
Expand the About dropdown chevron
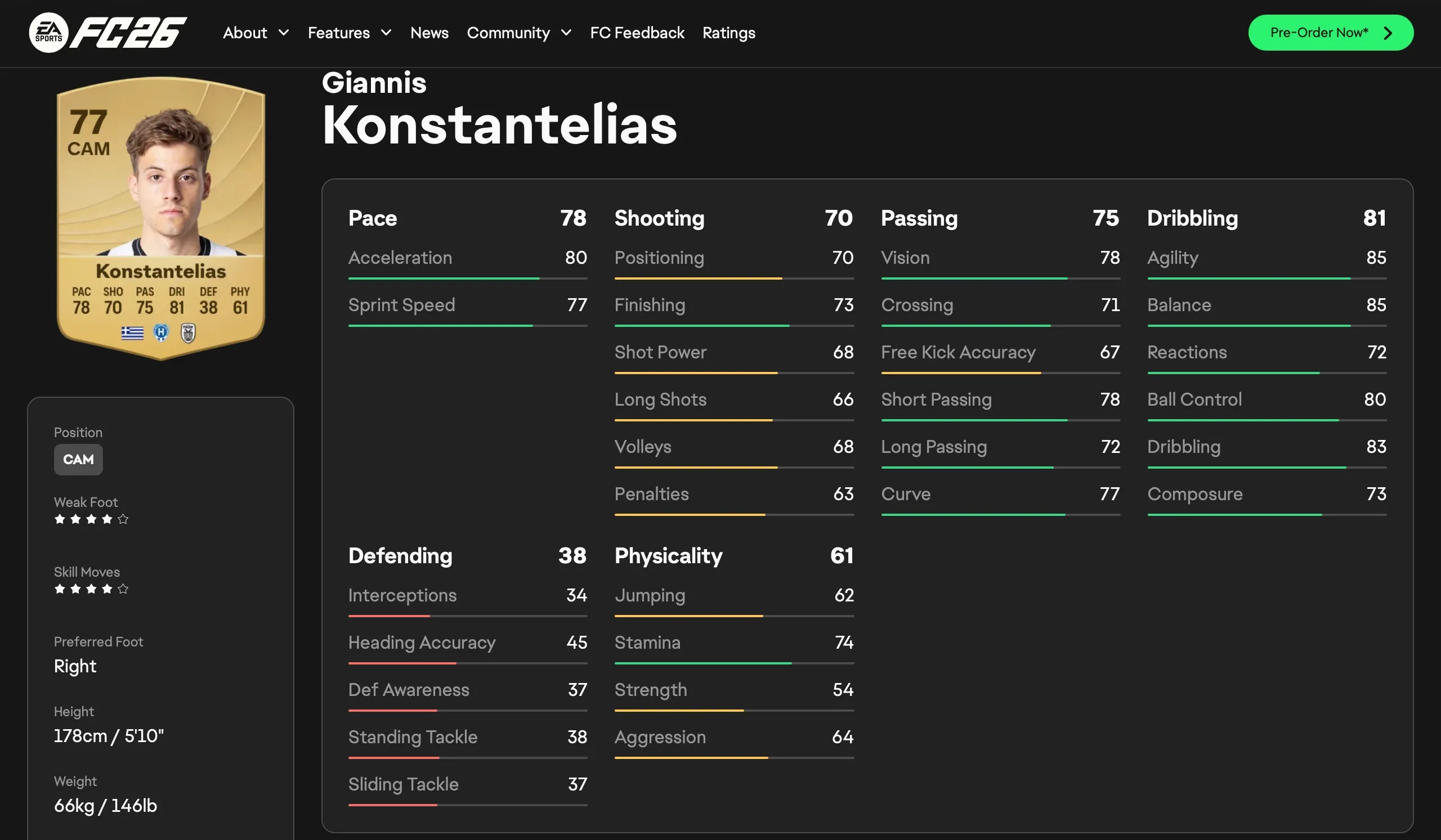284,33
